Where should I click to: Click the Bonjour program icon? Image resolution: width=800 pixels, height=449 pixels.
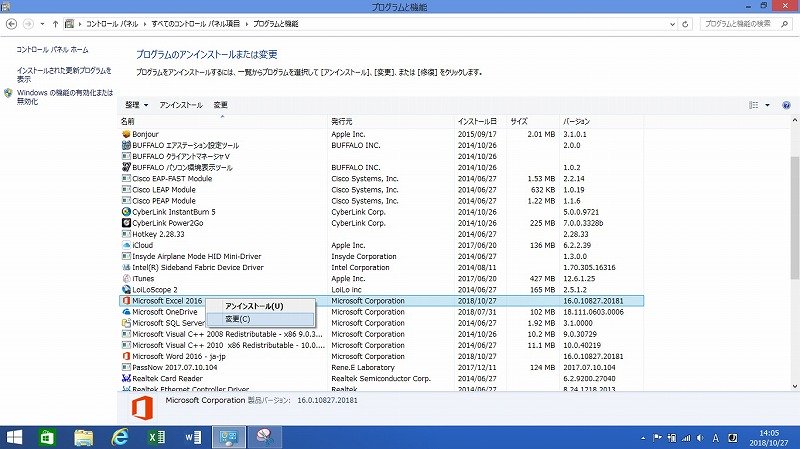pos(126,134)
